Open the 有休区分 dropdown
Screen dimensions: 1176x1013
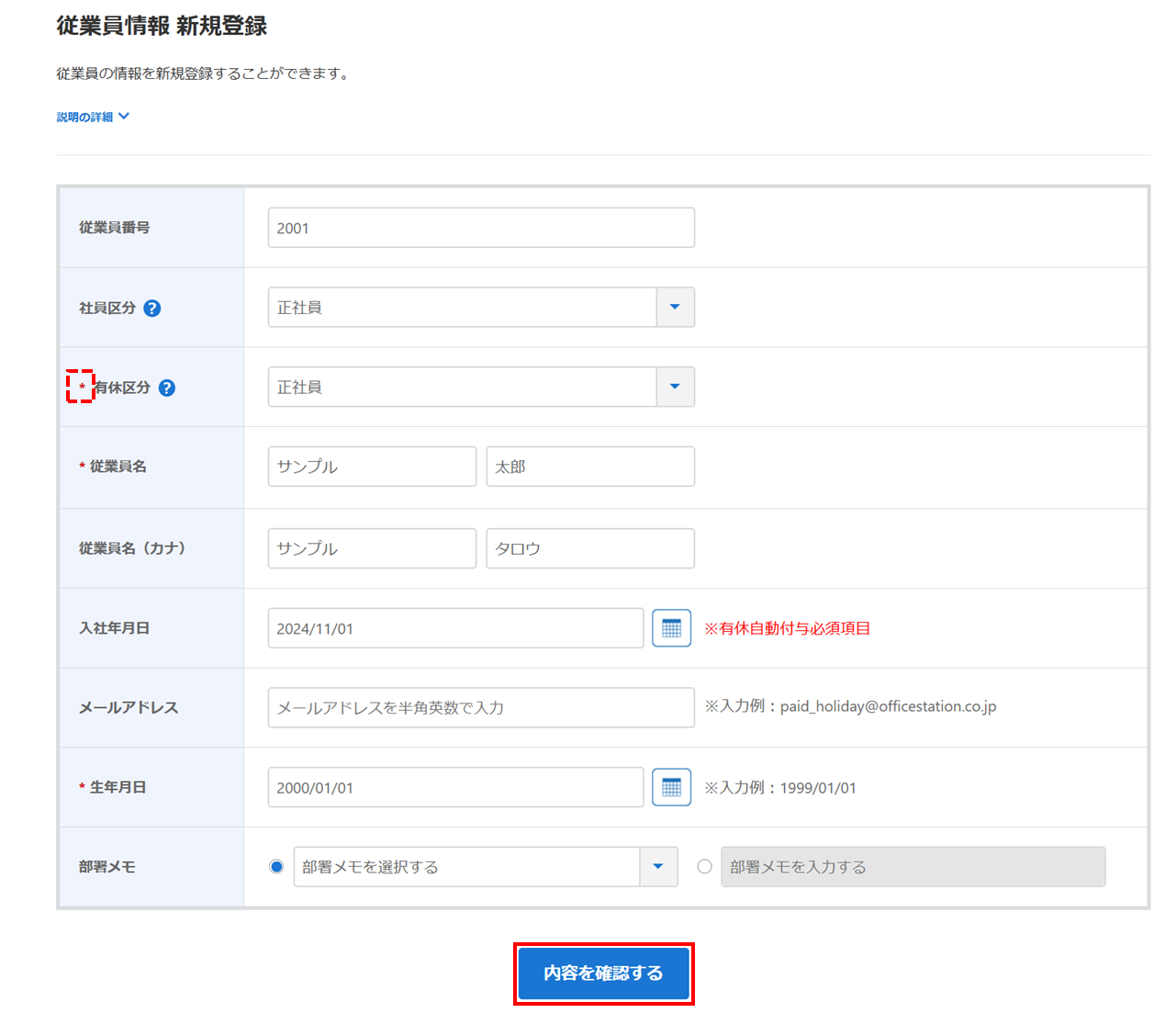point(675,387)
